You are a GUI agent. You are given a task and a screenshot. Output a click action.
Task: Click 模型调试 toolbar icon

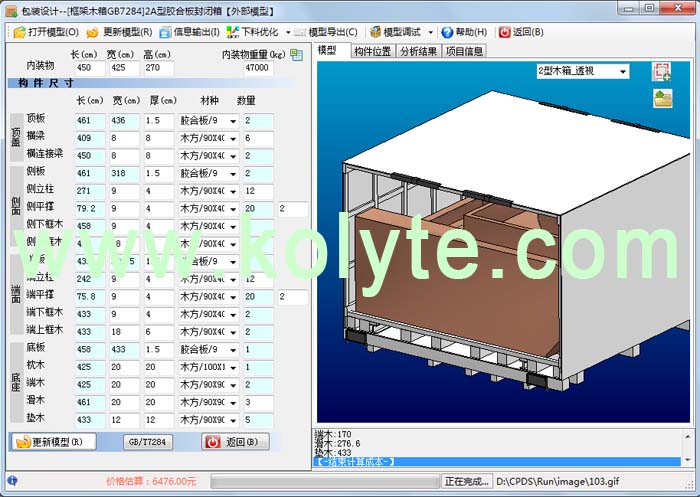375,32
